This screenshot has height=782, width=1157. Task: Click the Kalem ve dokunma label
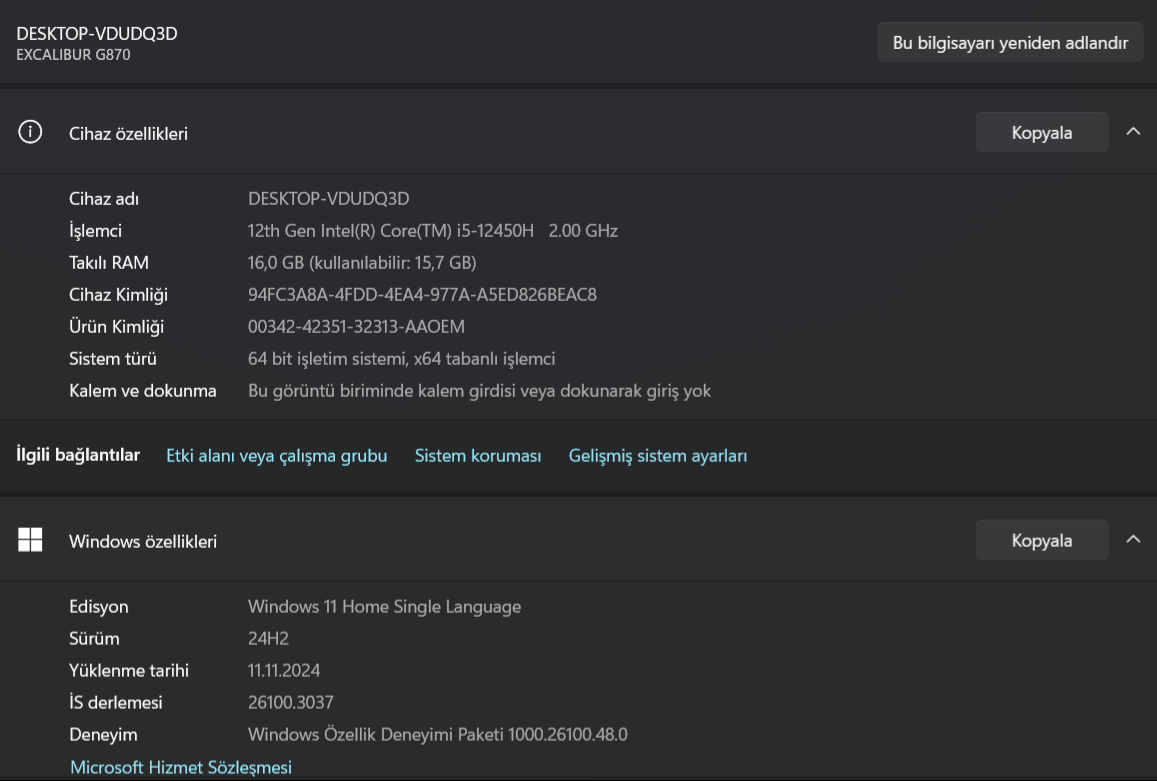(142, 390)
